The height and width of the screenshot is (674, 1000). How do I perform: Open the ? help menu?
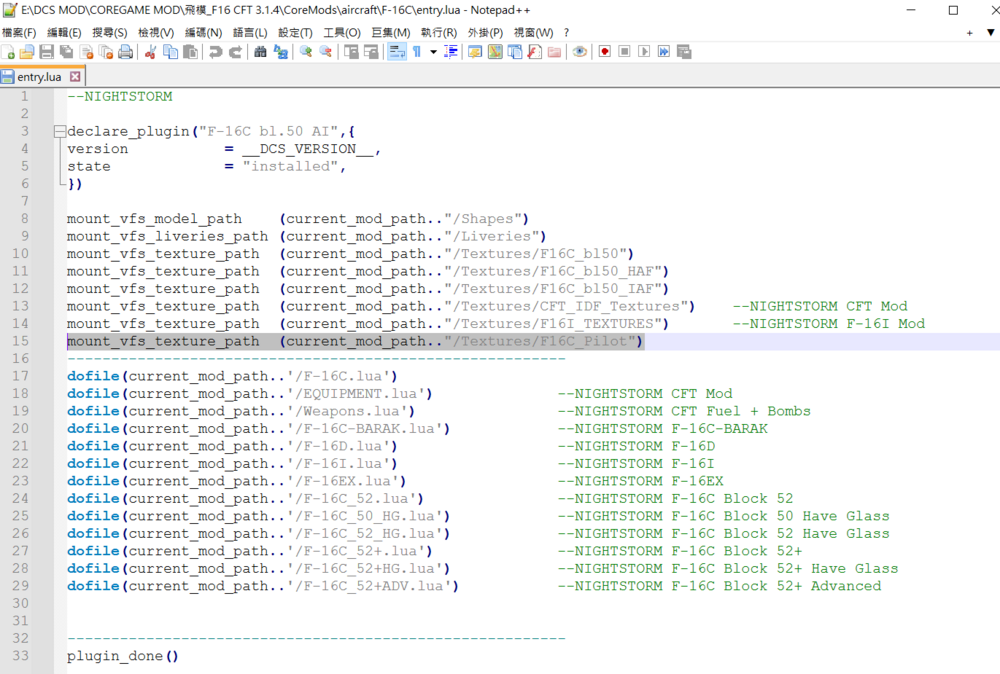pos(566,33)
